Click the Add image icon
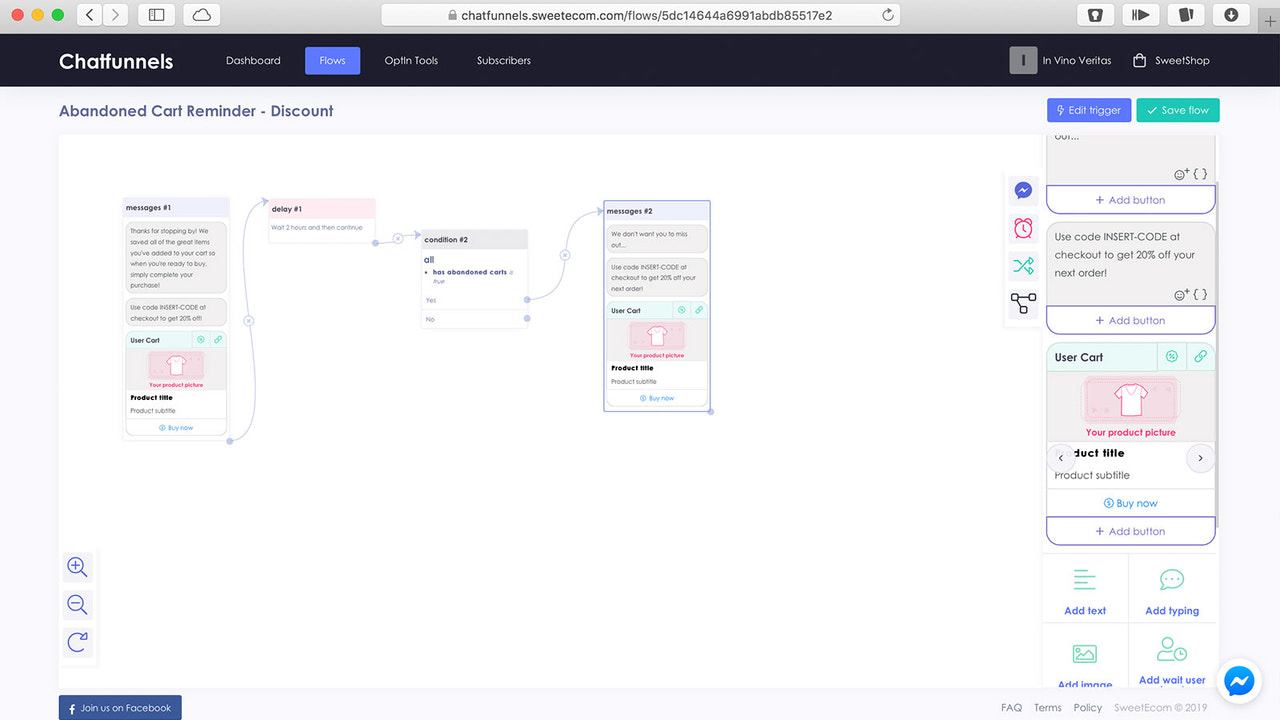The image size is (1280, 720). tap(1084, 651)
